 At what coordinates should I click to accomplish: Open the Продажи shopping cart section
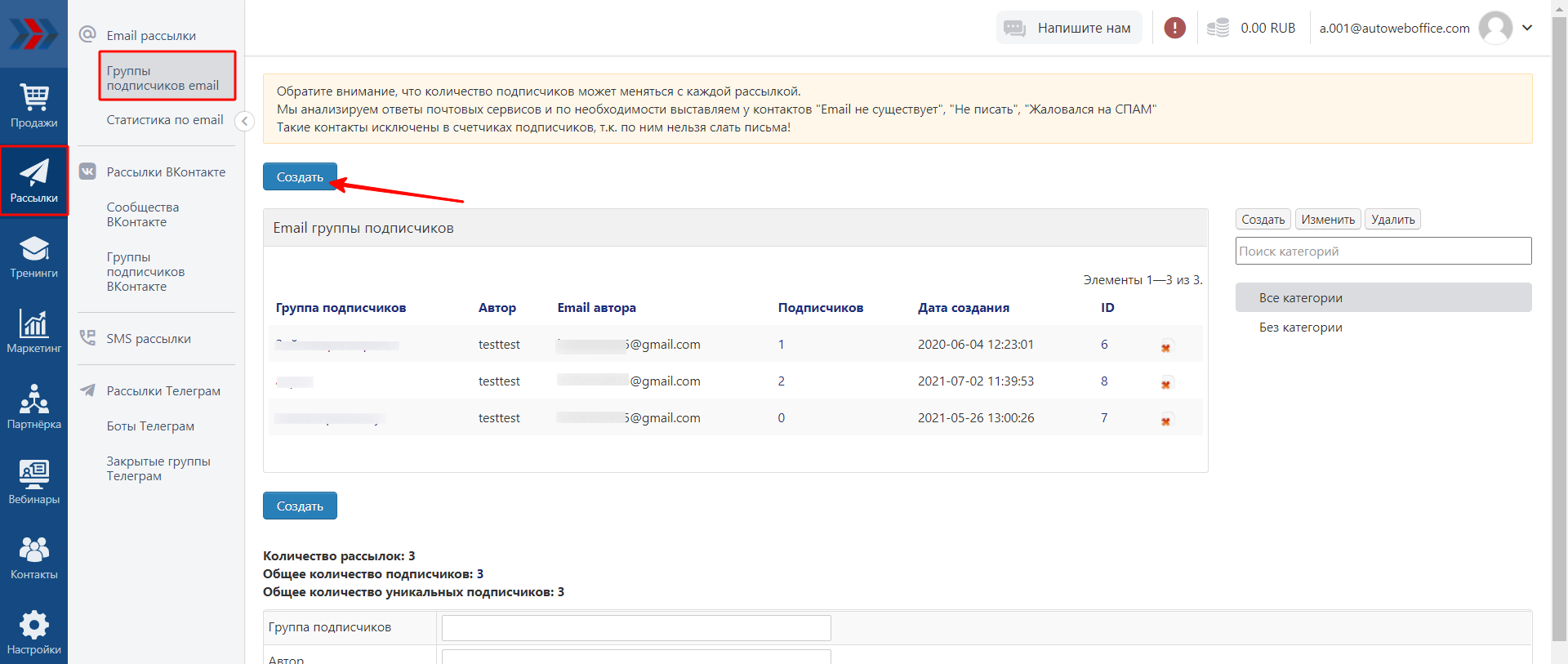coord(33,106)
